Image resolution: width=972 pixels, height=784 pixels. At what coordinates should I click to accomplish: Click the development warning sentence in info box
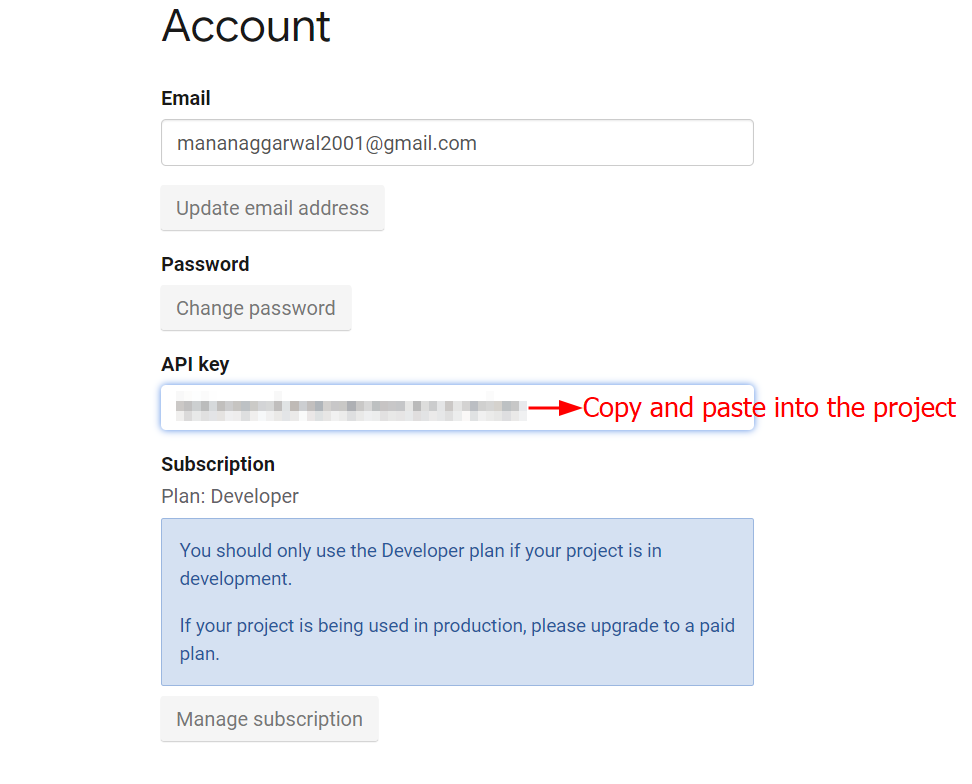tap(420, 563)
